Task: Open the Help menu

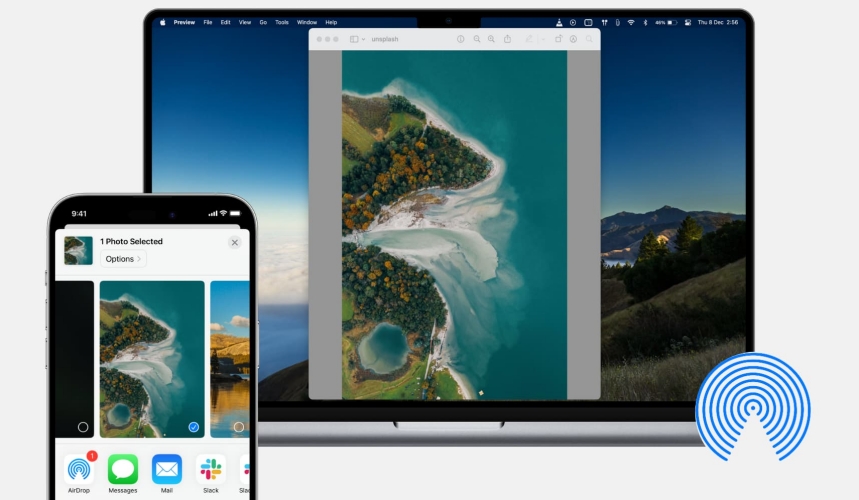Action: (331, 22)
